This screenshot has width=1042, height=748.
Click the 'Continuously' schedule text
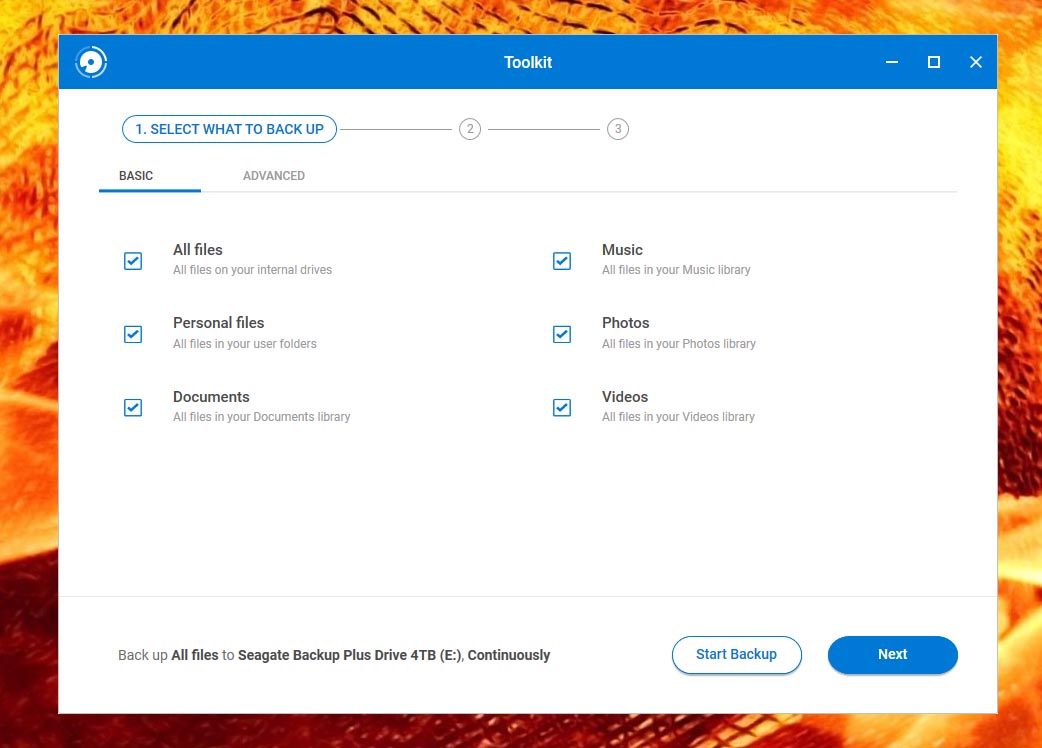(509, 655)
